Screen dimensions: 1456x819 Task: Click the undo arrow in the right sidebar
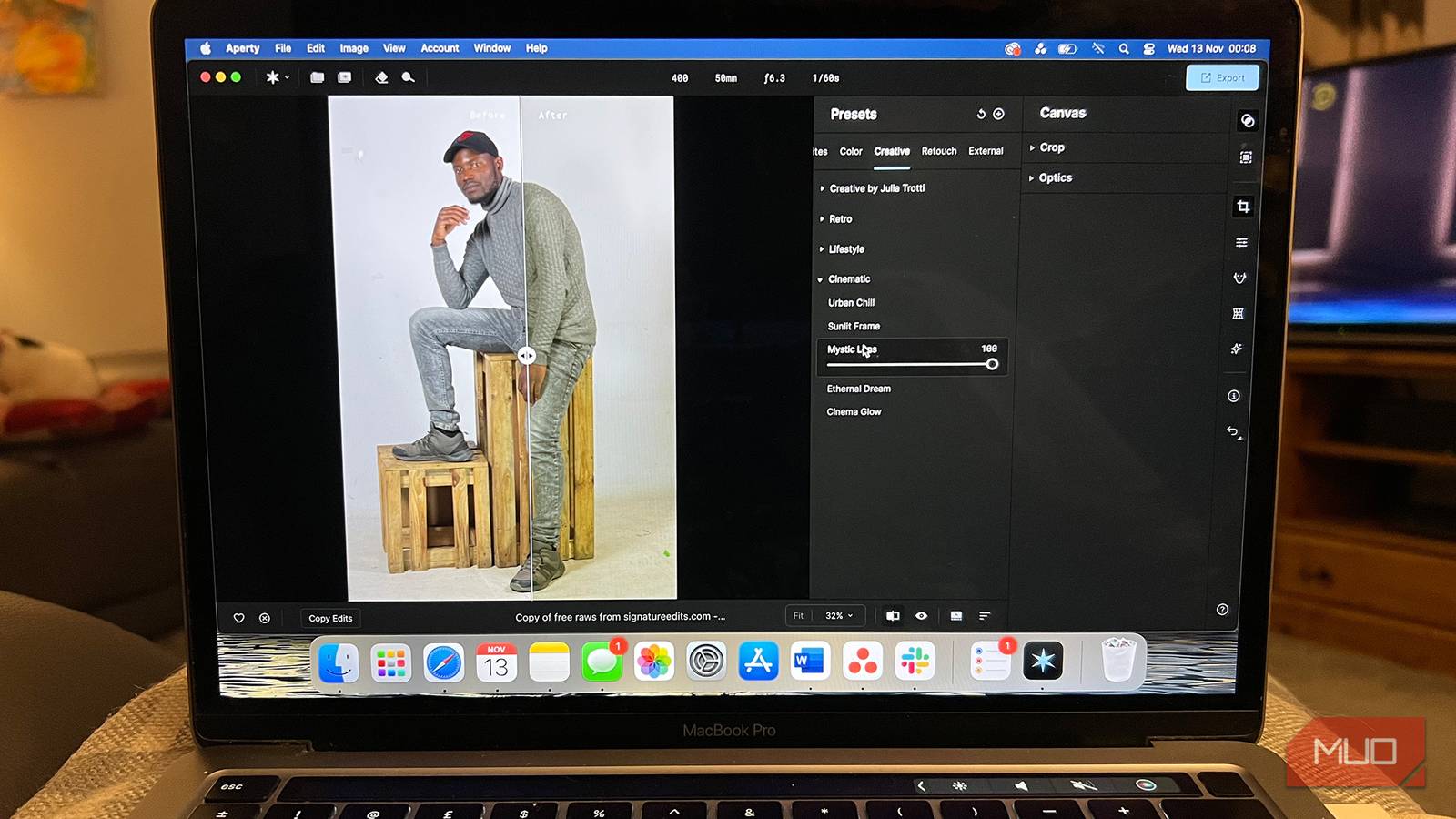point(1233,431)
